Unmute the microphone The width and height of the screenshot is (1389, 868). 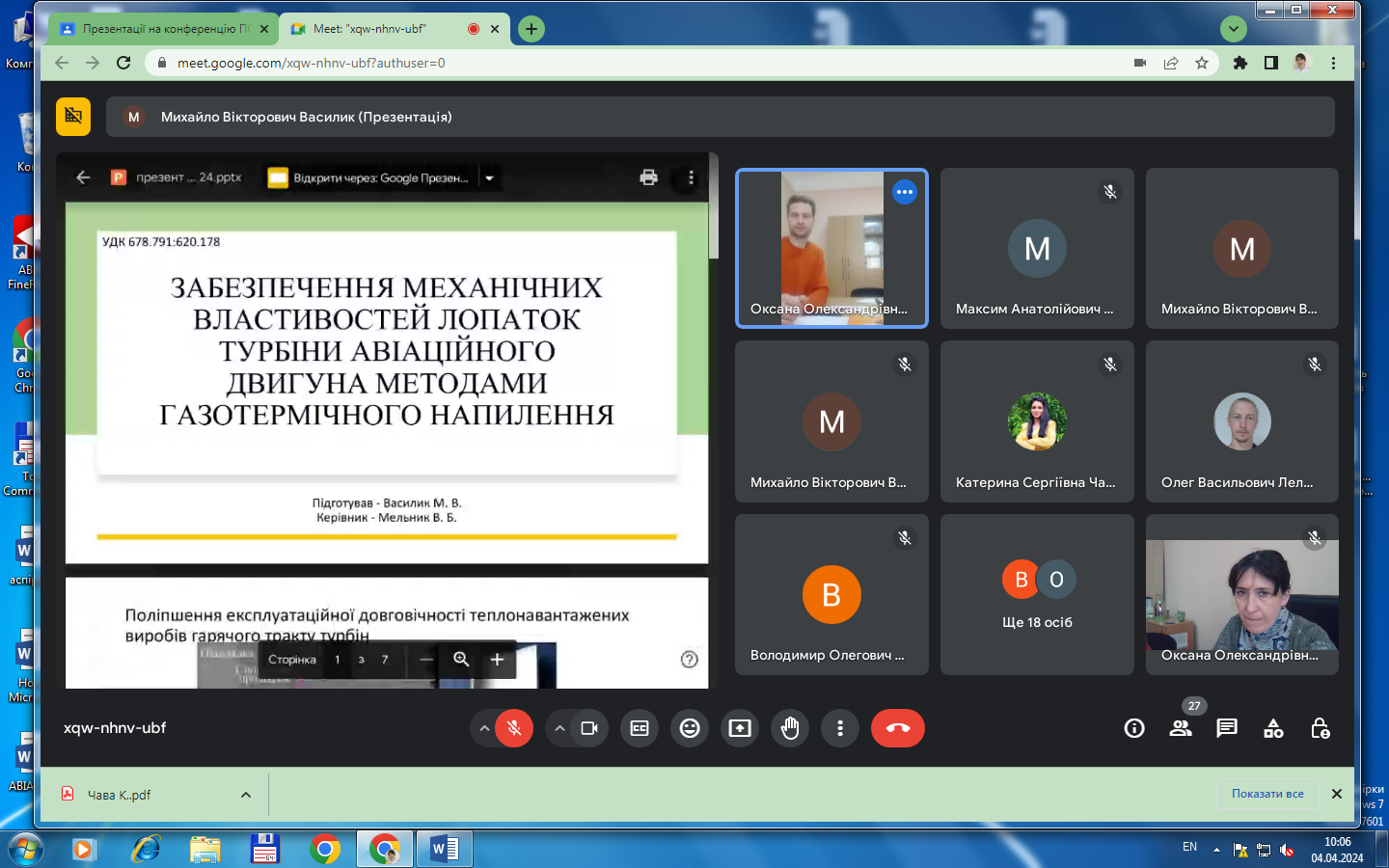(x=514, y=728)
